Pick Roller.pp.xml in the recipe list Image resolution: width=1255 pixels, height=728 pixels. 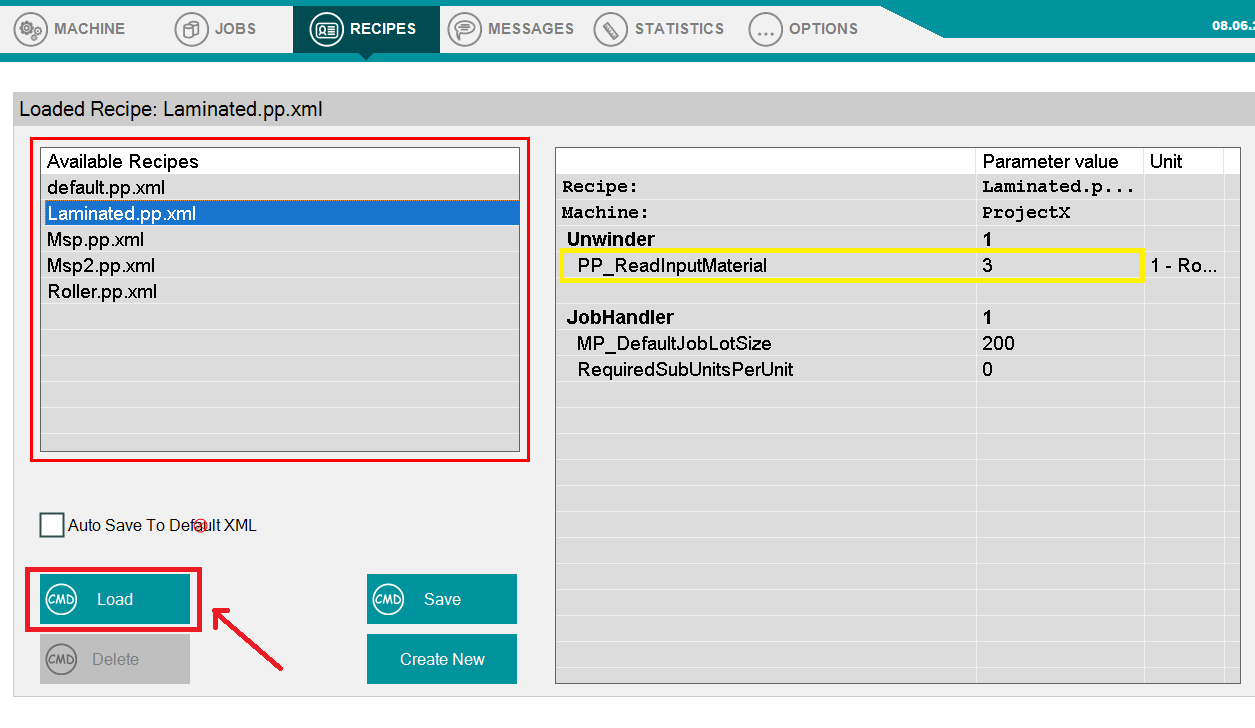pyautogui.click(x=102, y=292)
